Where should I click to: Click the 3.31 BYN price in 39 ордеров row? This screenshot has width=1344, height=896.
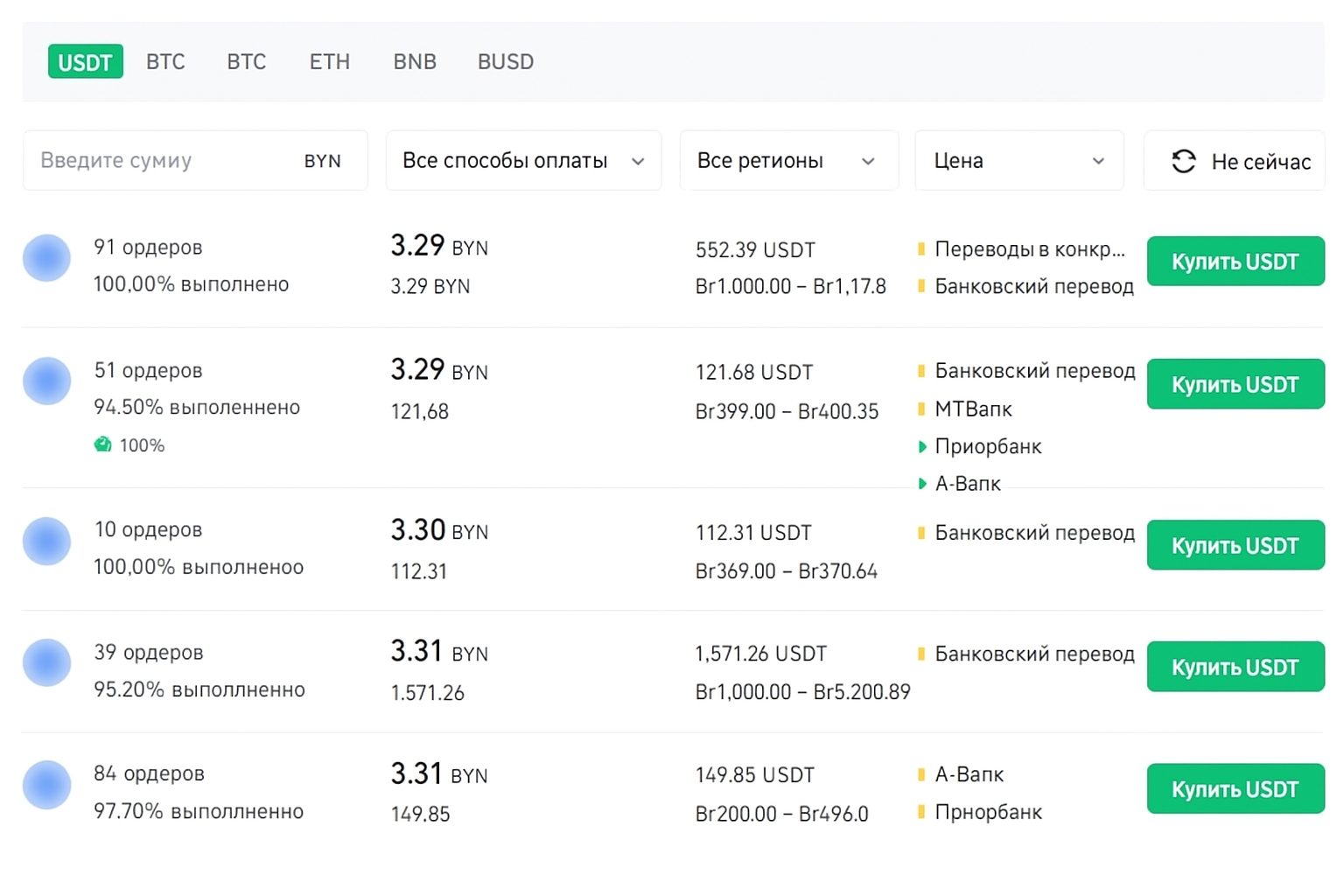tap(439, 652)
